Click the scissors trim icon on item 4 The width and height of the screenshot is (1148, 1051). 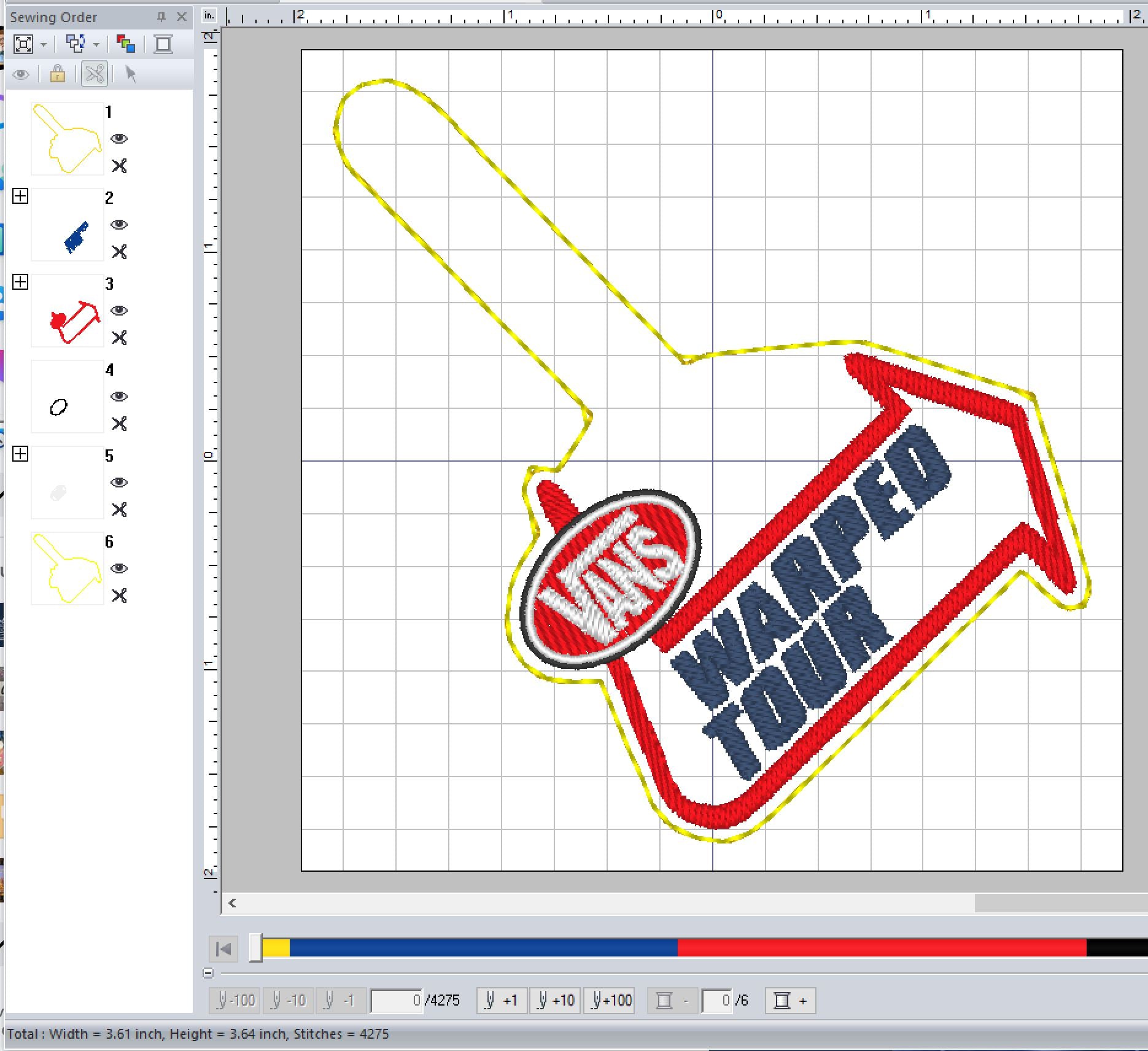[x=119, y=424]
